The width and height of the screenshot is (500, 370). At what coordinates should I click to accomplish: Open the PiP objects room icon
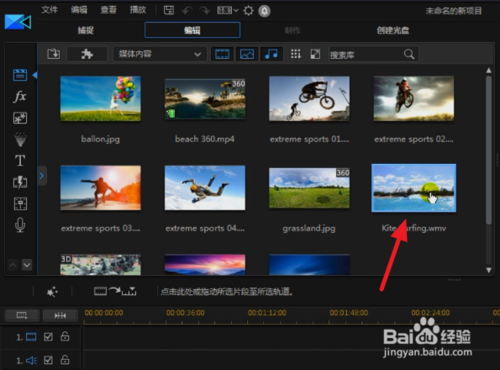(20, 118)
